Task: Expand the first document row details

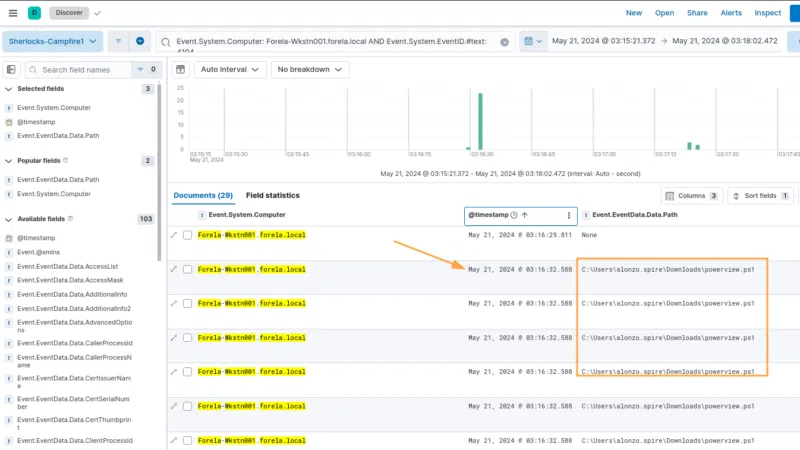Action: tap(174, 235)
